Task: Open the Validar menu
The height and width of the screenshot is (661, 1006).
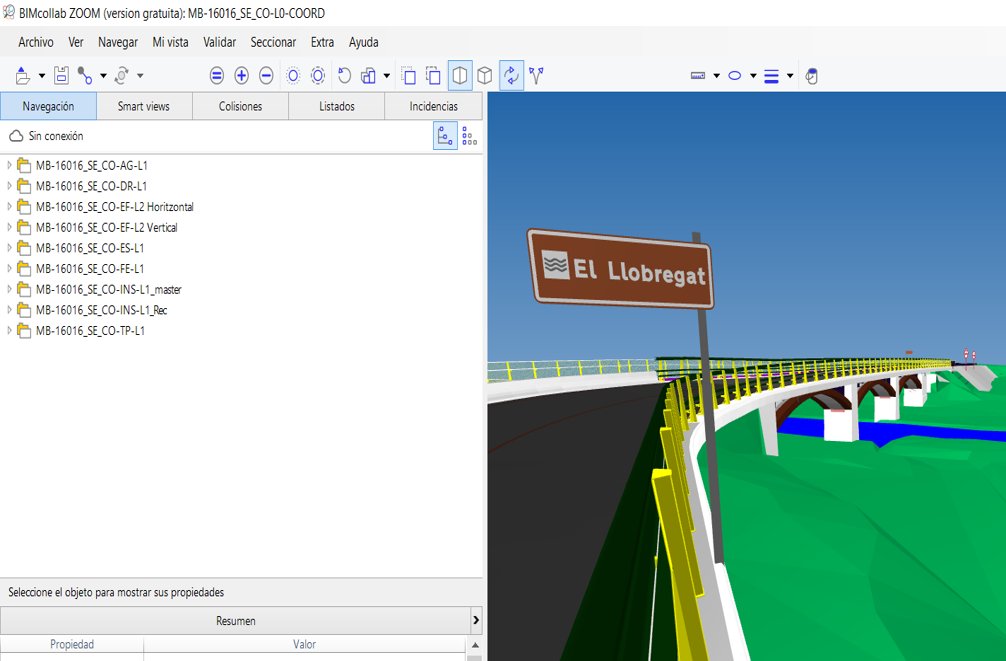Action: pyautogui.click(x=219, y=42)
